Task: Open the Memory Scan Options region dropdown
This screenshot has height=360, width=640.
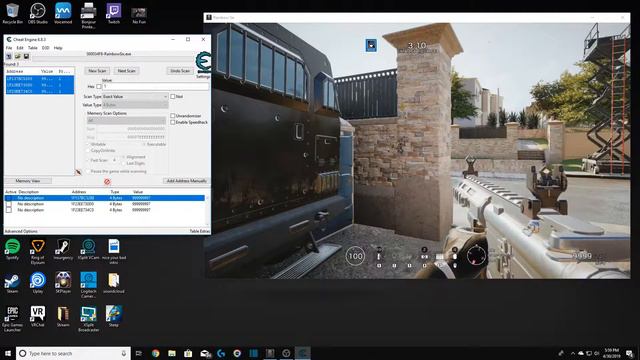Action: click(126, 120)
